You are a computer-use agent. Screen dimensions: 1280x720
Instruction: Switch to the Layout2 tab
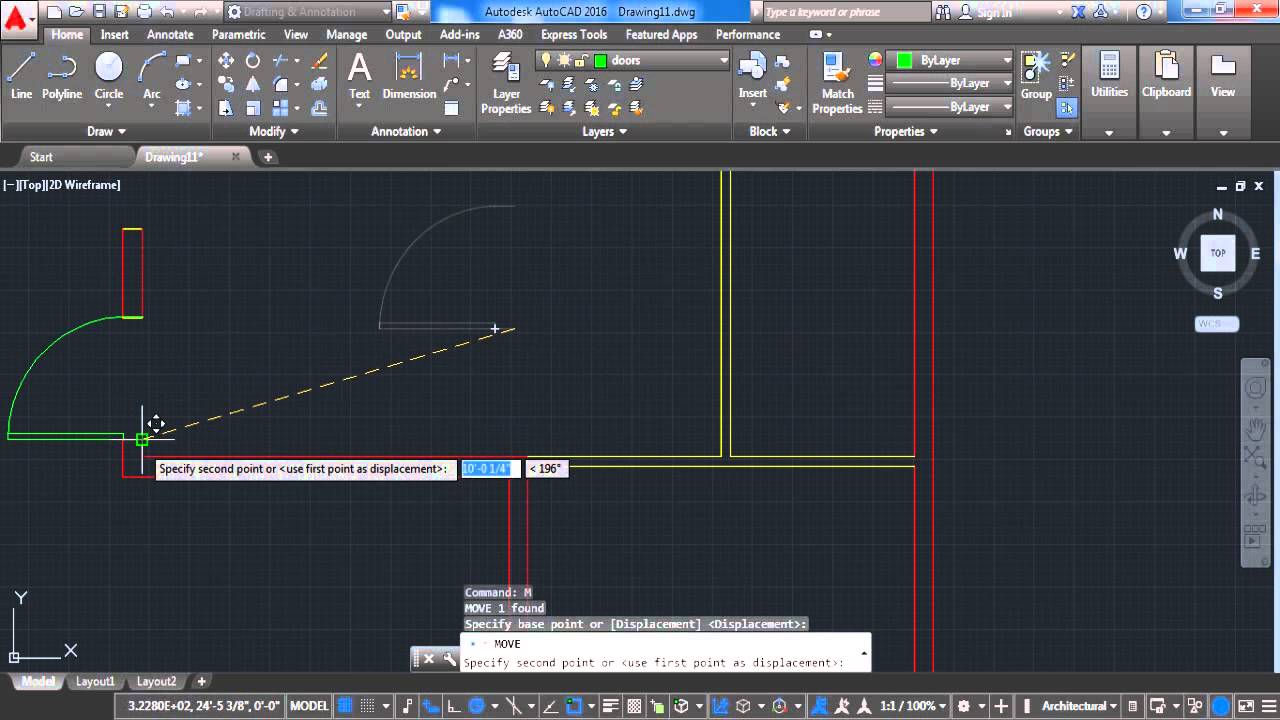pyautogui.click(x=156, y=682)
